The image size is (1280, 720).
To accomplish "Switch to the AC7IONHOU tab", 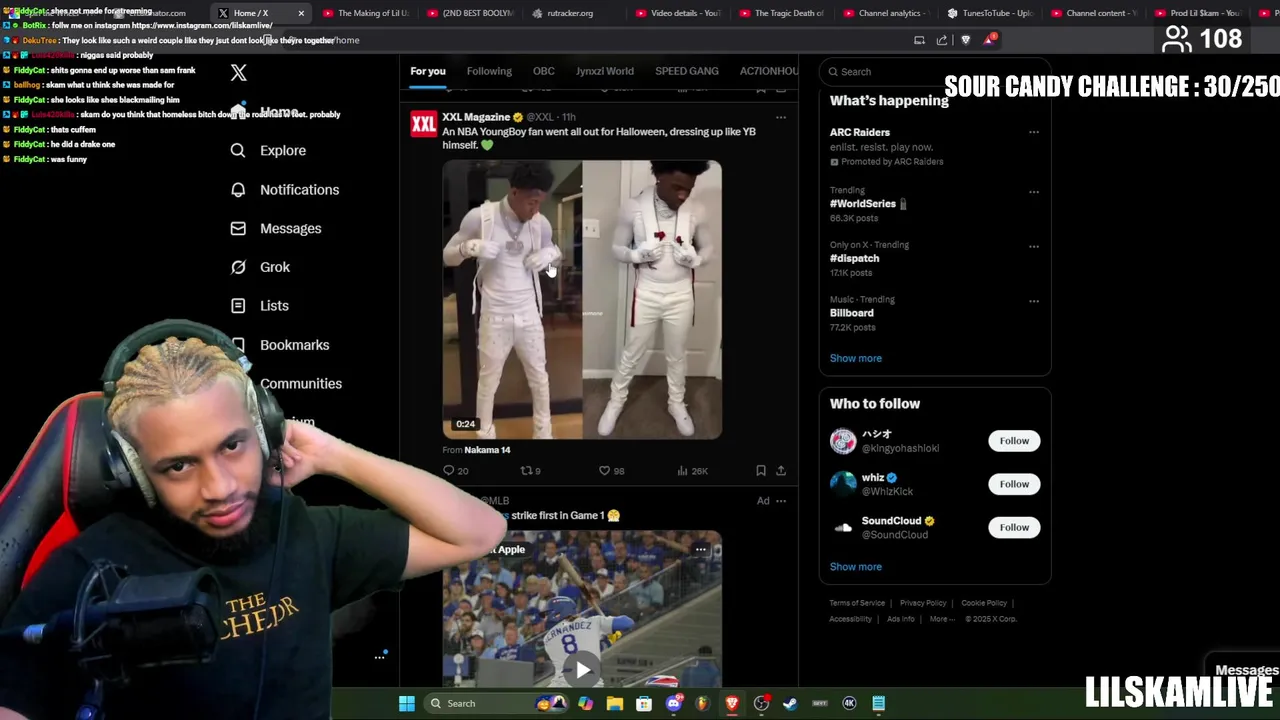I will 769,71.
